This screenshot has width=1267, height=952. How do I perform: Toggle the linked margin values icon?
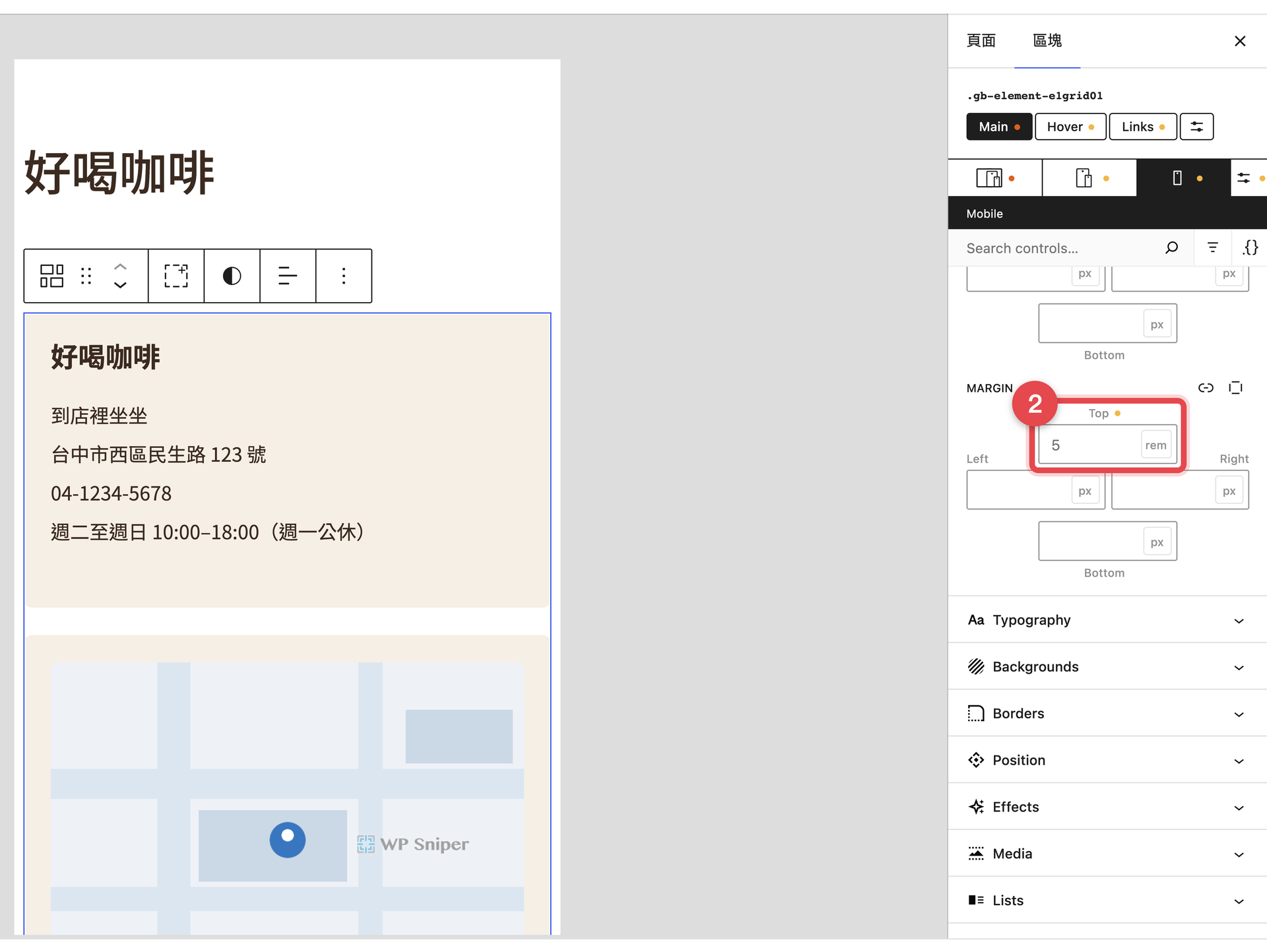(x=1206, y=388)
